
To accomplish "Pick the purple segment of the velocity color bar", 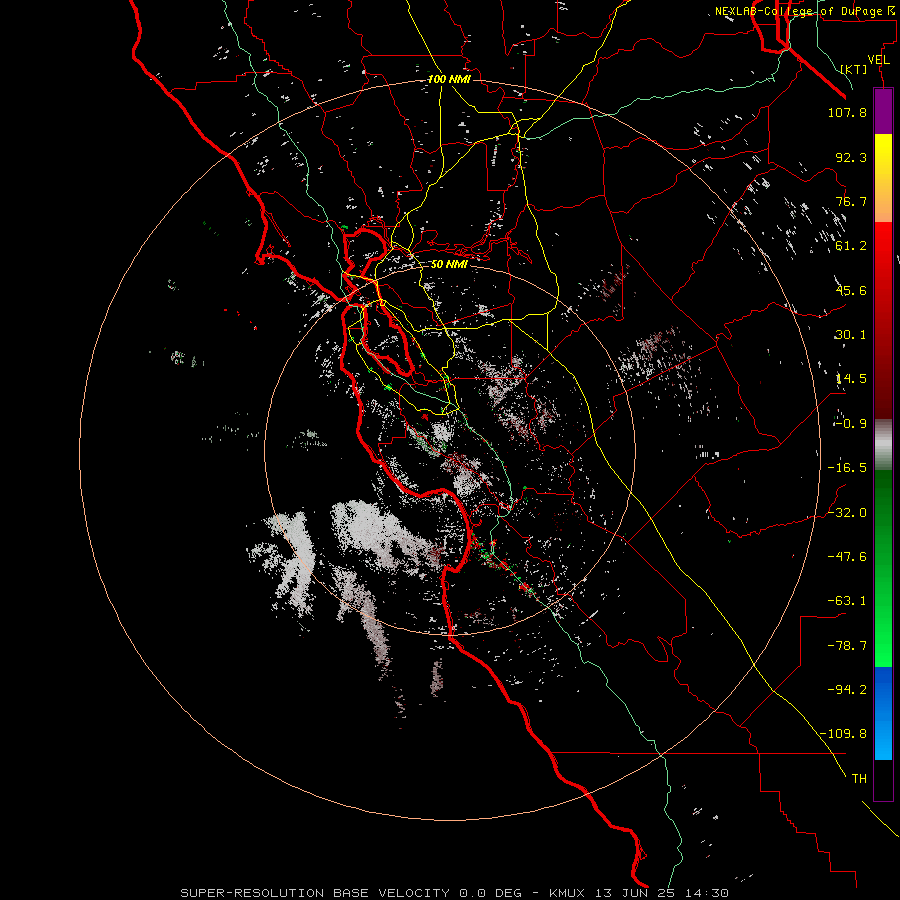I will [883, 111].
